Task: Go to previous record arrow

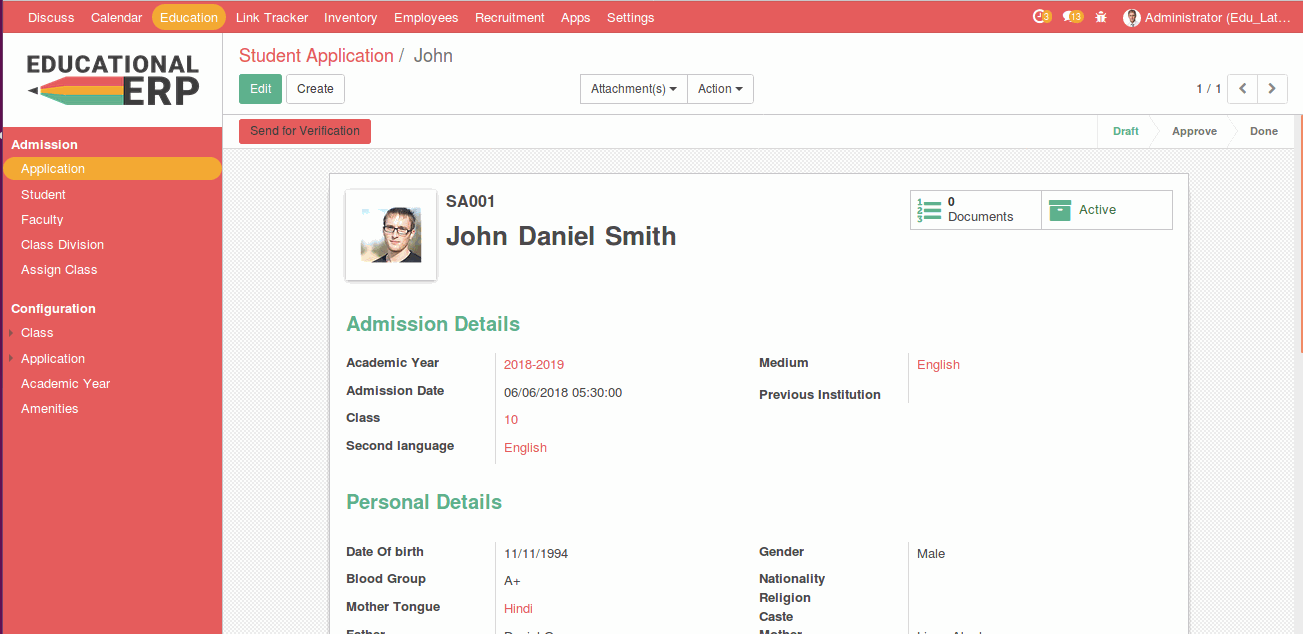Action: [1242, 89]
